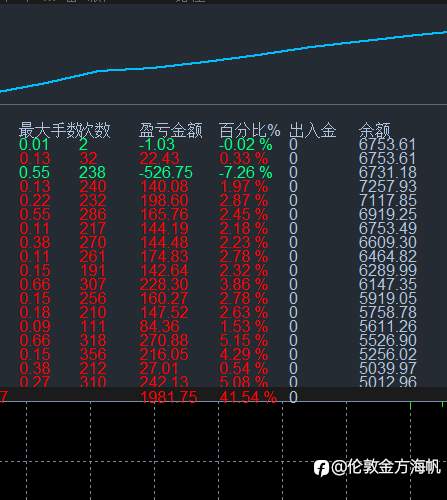
Task: Click percentage 0.33 %
Action: coord(244,159)
